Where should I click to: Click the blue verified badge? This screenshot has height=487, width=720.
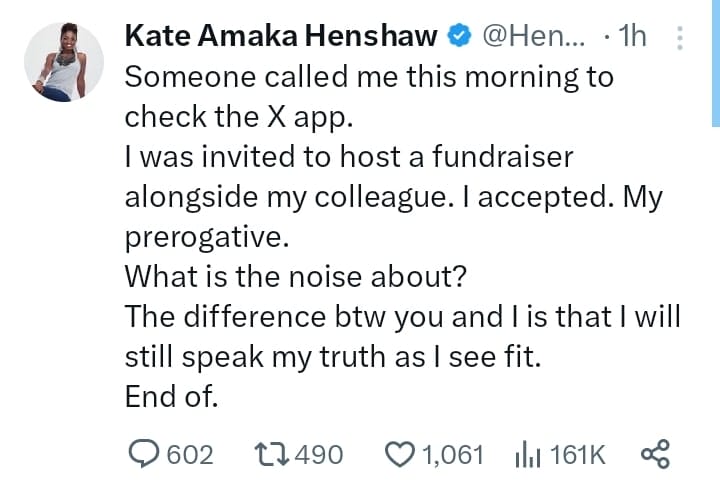pyautogui.click(x=459, y=37)
